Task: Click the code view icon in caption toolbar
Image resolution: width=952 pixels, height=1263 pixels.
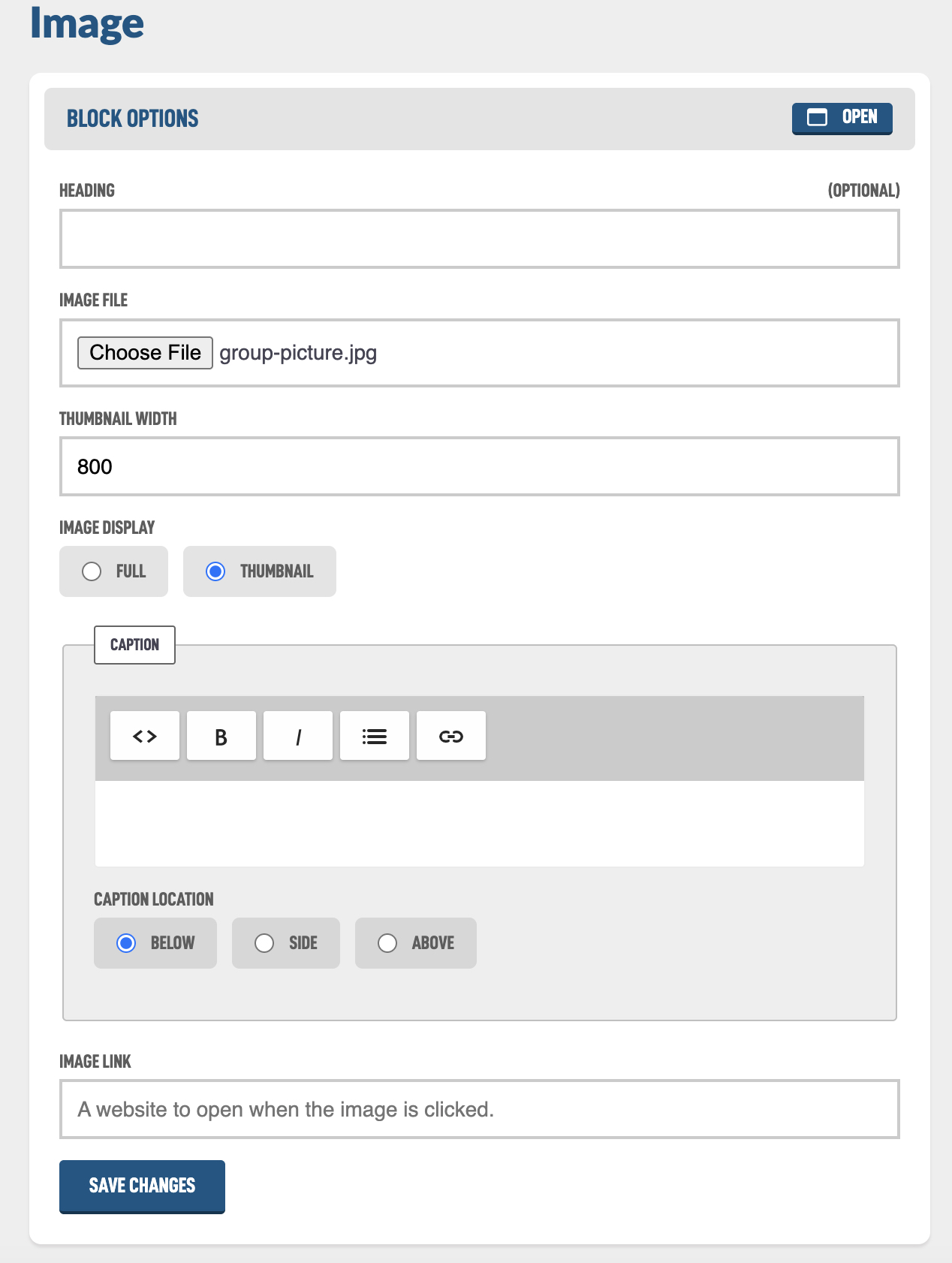Action: 145,736
